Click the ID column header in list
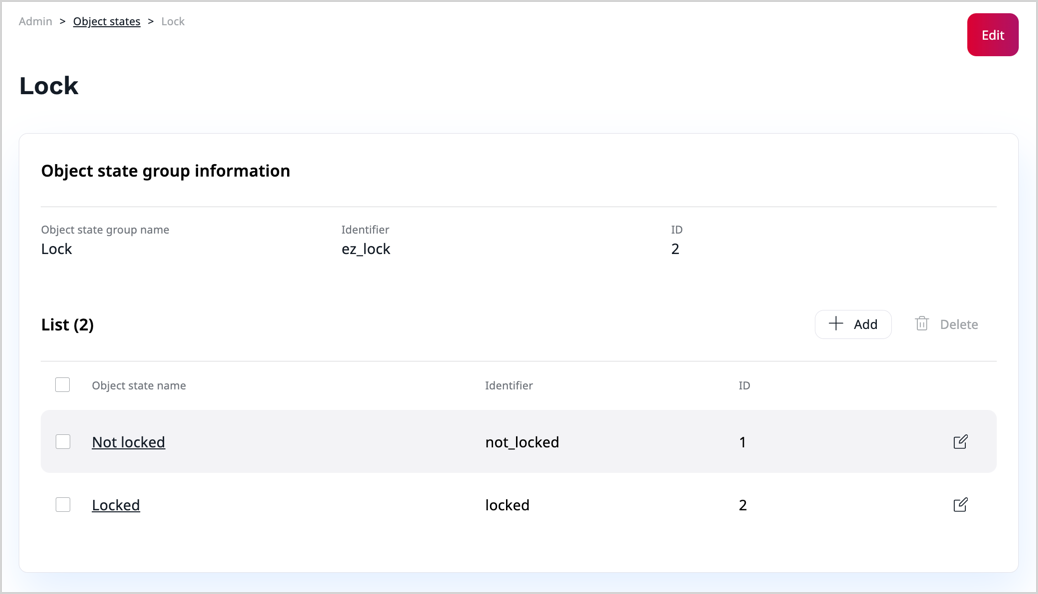The height and width of the screenshot is (594, 1038). (x=744, y=385)
